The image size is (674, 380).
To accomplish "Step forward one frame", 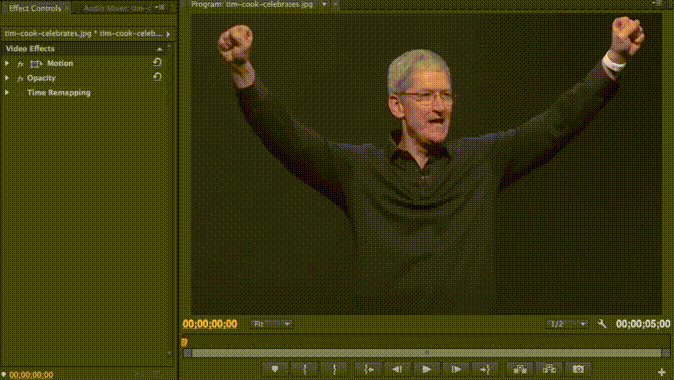I will pos(456,369).
